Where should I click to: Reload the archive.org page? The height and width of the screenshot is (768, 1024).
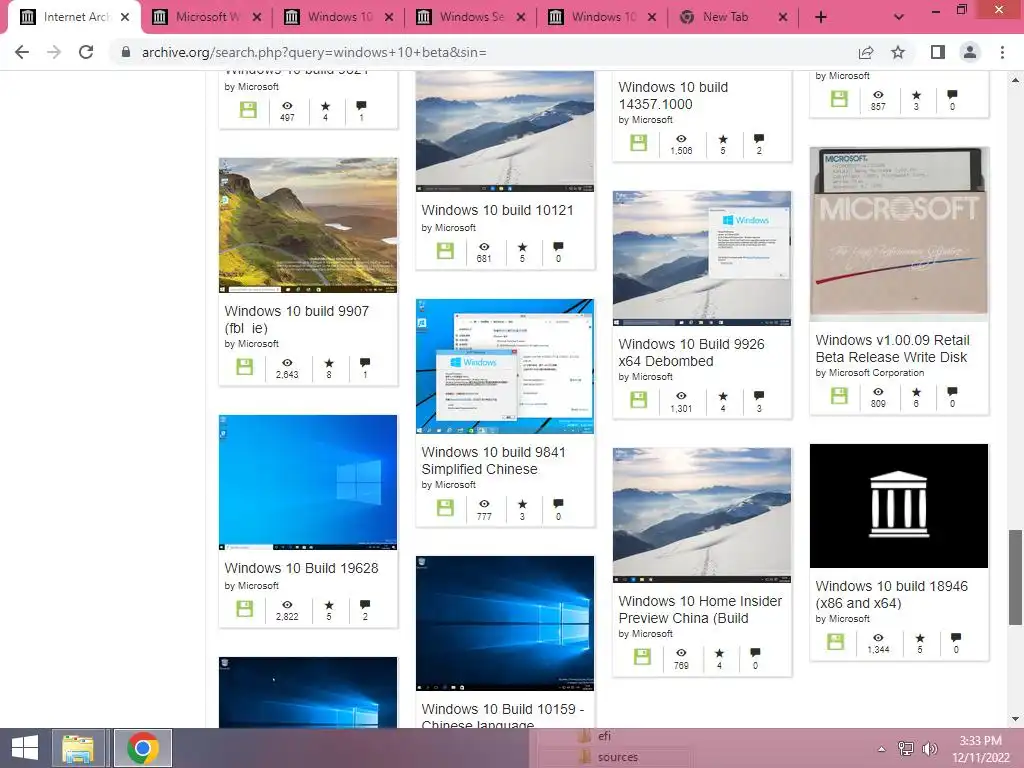[86, 52]
